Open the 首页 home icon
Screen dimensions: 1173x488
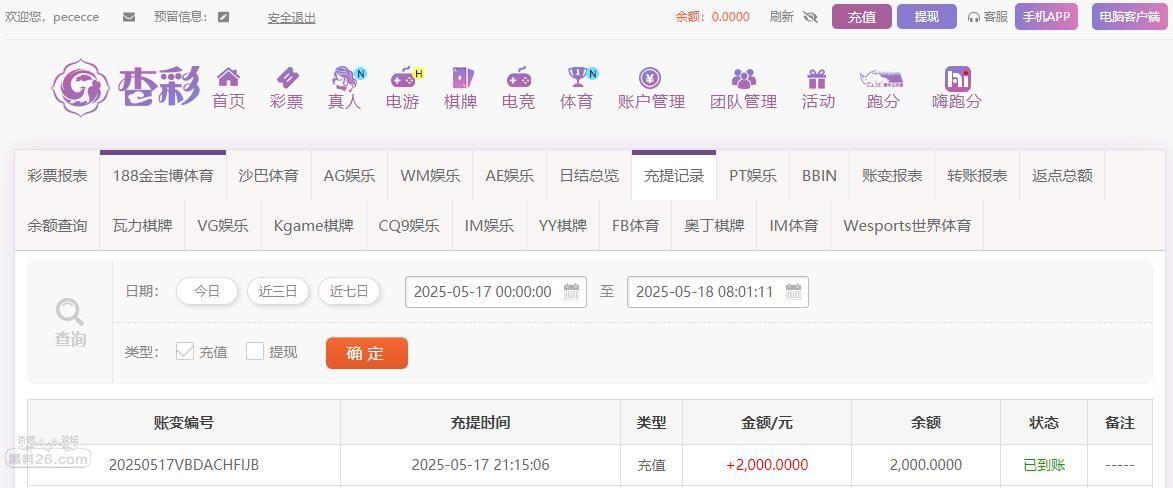click(228, 78)
